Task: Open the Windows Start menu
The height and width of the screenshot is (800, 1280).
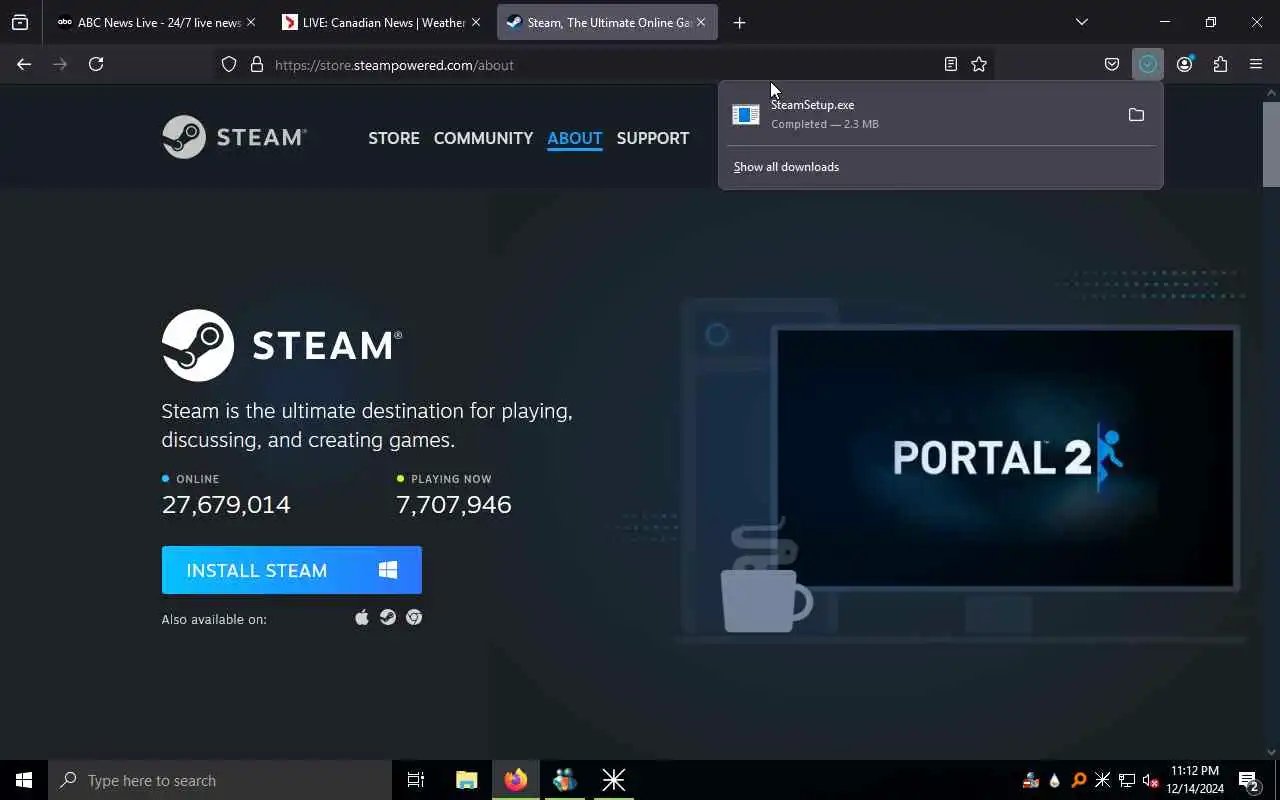Action: 24,780
